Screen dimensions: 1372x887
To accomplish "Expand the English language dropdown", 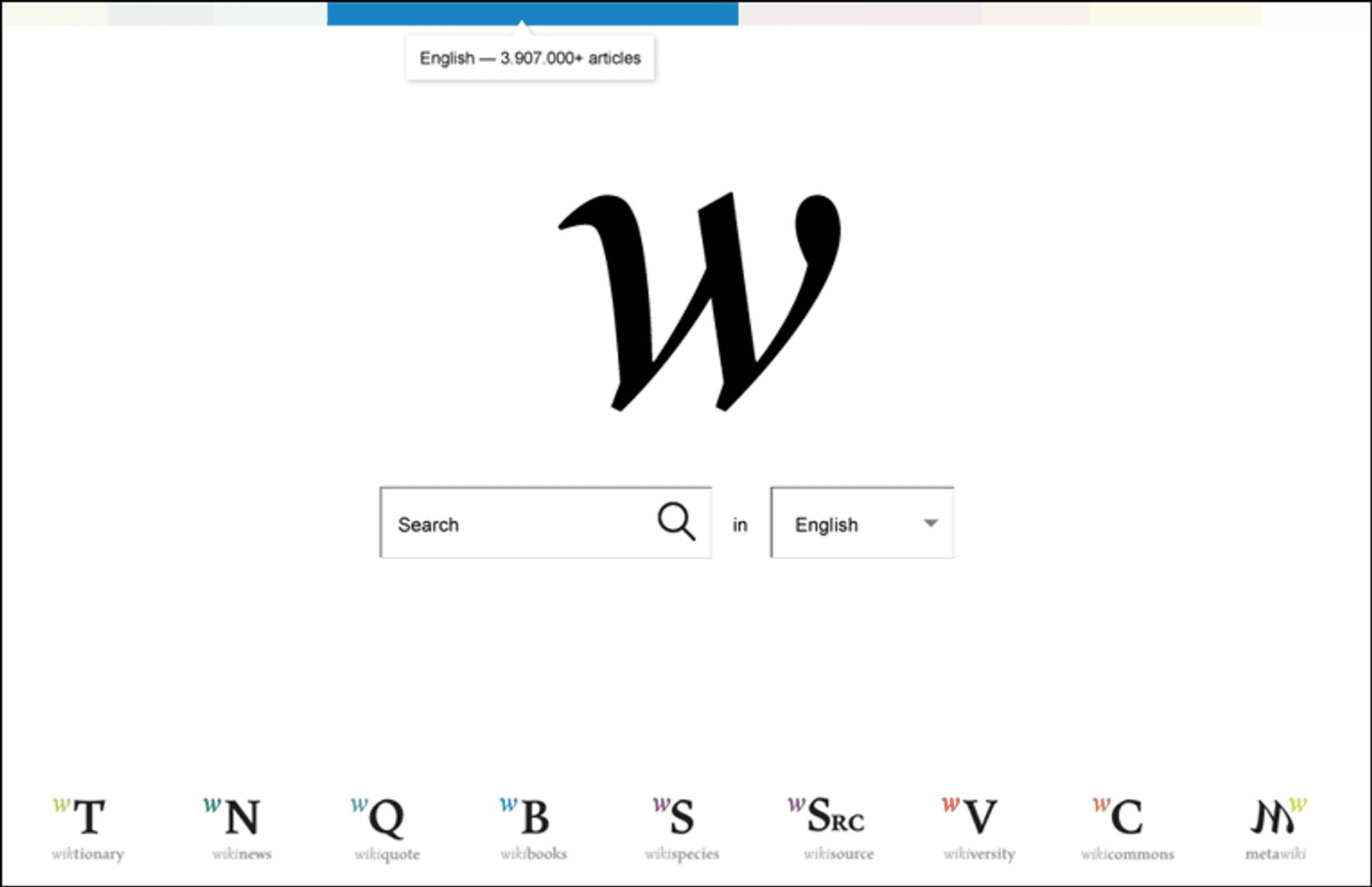I will coord(861,523).
